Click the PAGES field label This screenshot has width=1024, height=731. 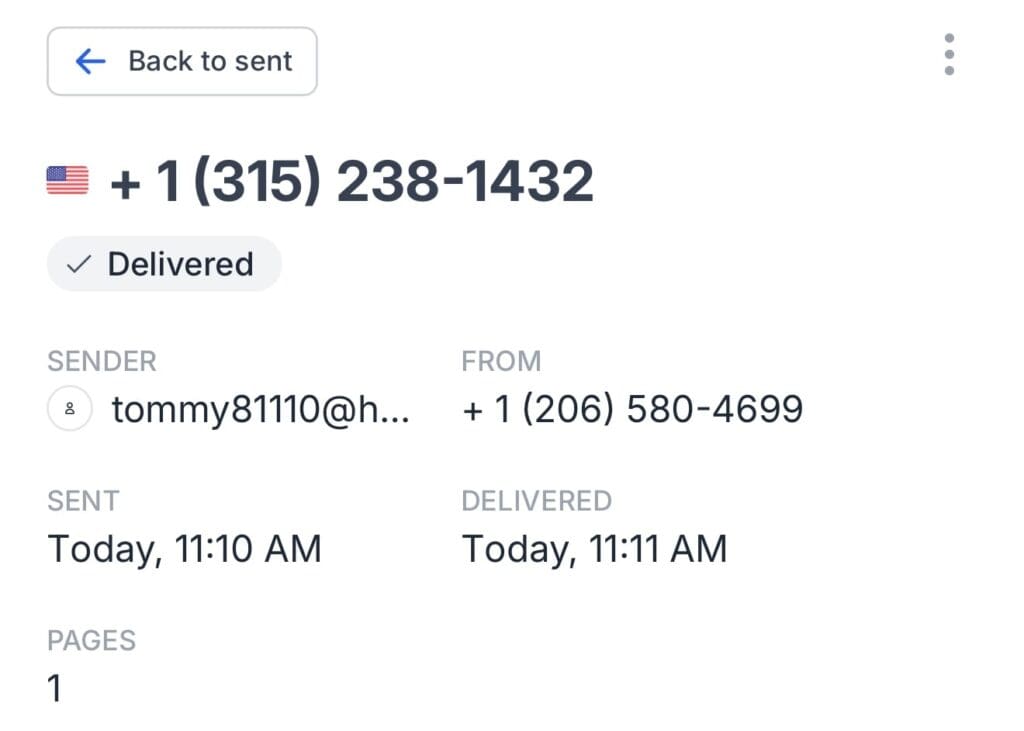click(x=91, y=641)
